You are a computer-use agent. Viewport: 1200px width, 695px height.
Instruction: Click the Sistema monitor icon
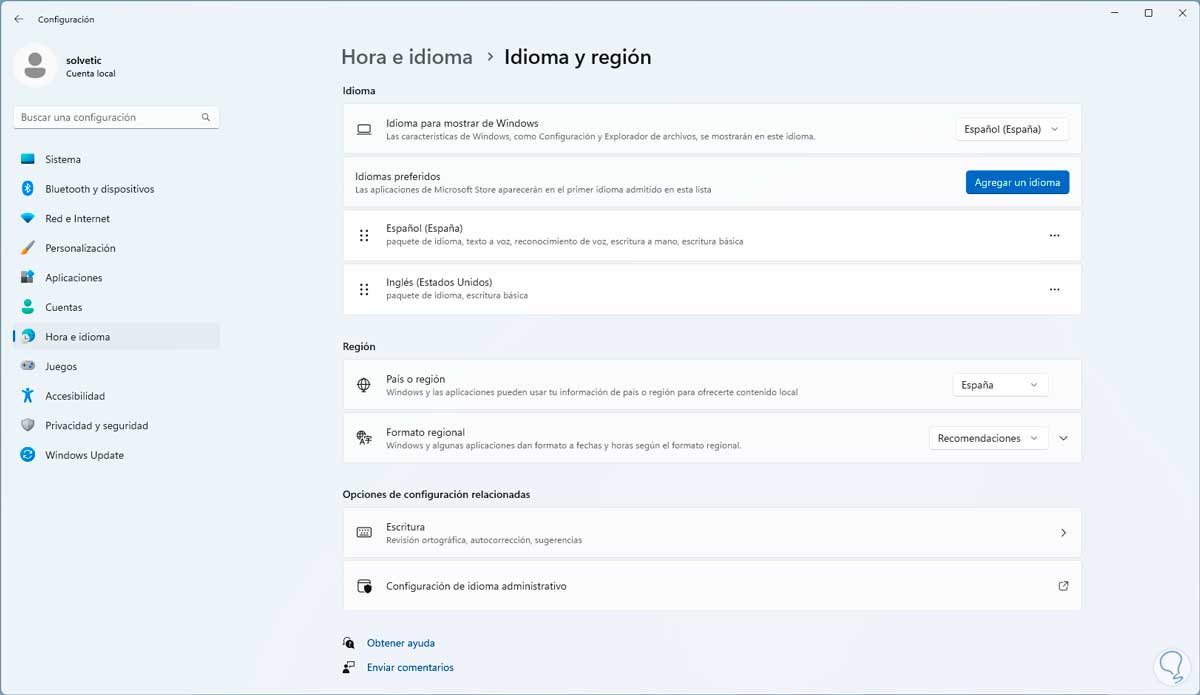pyautogui.click(x=27, y=159)
